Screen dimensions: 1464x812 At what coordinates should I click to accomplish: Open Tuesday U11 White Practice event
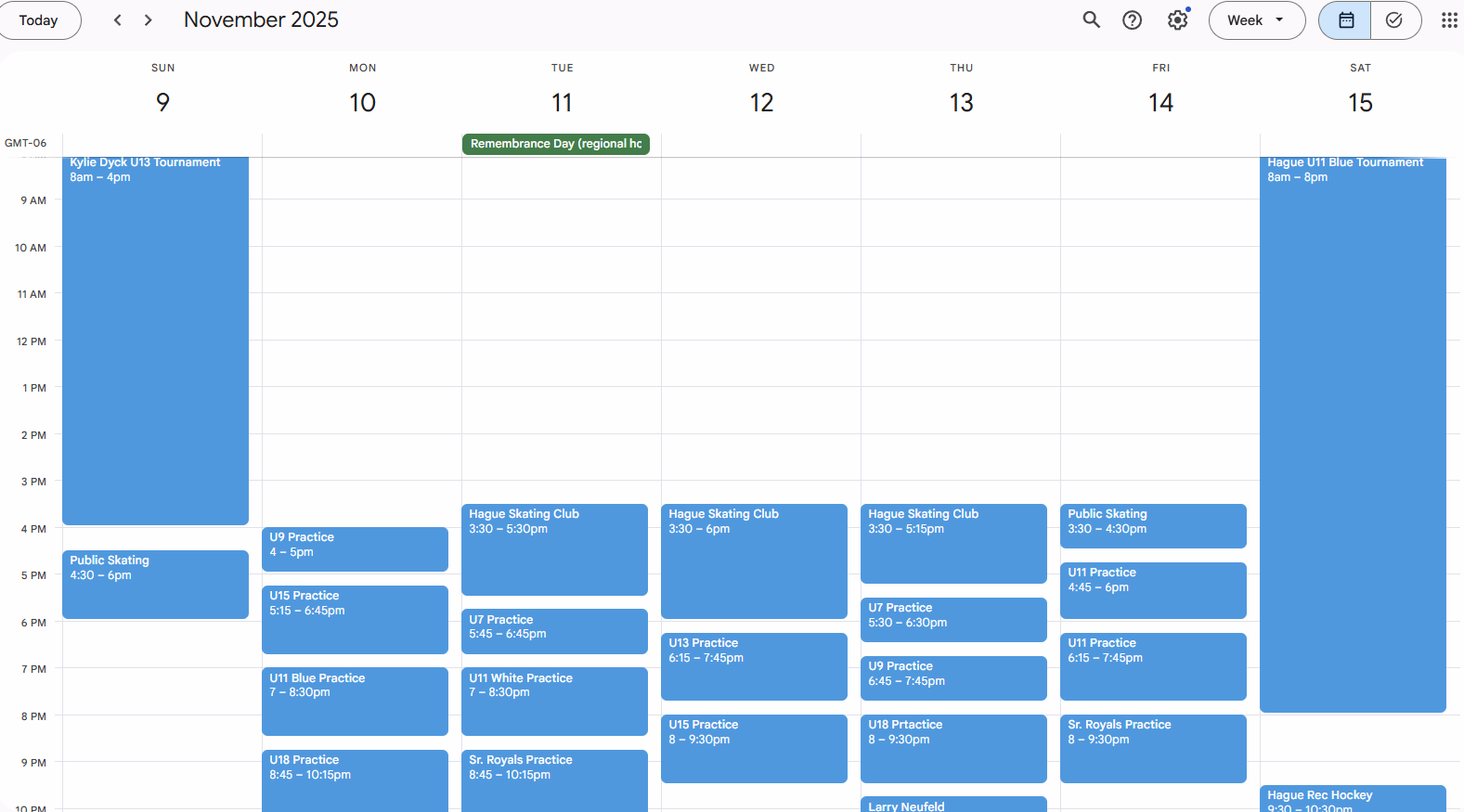point(554,701)
